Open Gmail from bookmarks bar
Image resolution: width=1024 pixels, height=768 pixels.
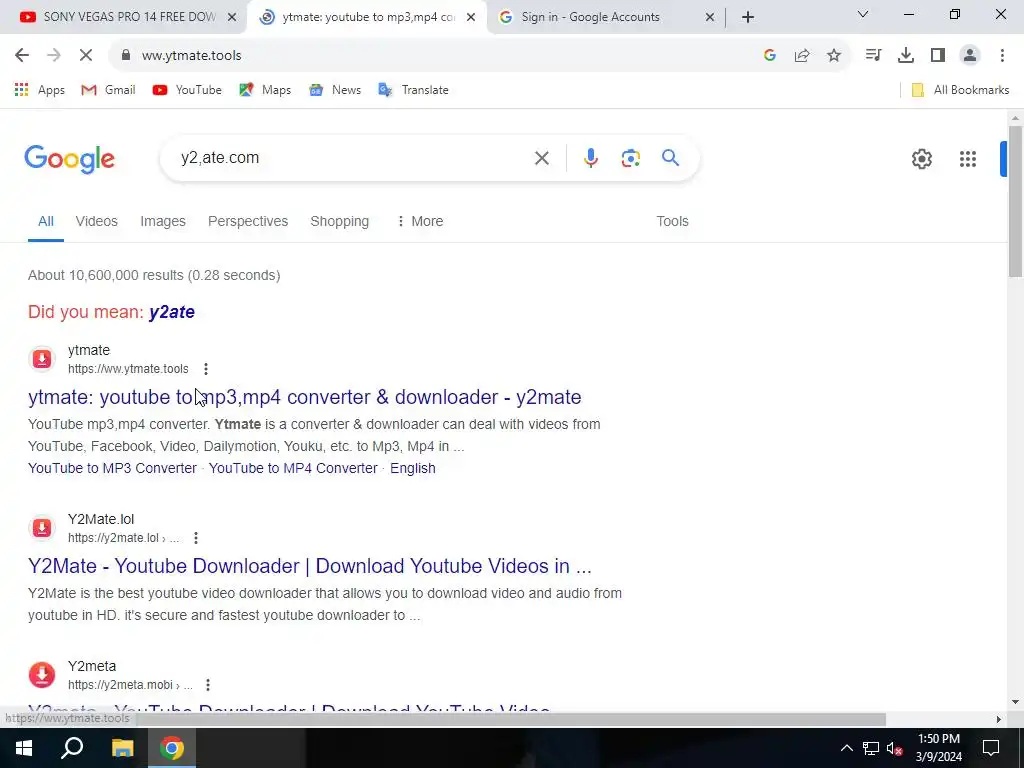(x=108, y=90)
